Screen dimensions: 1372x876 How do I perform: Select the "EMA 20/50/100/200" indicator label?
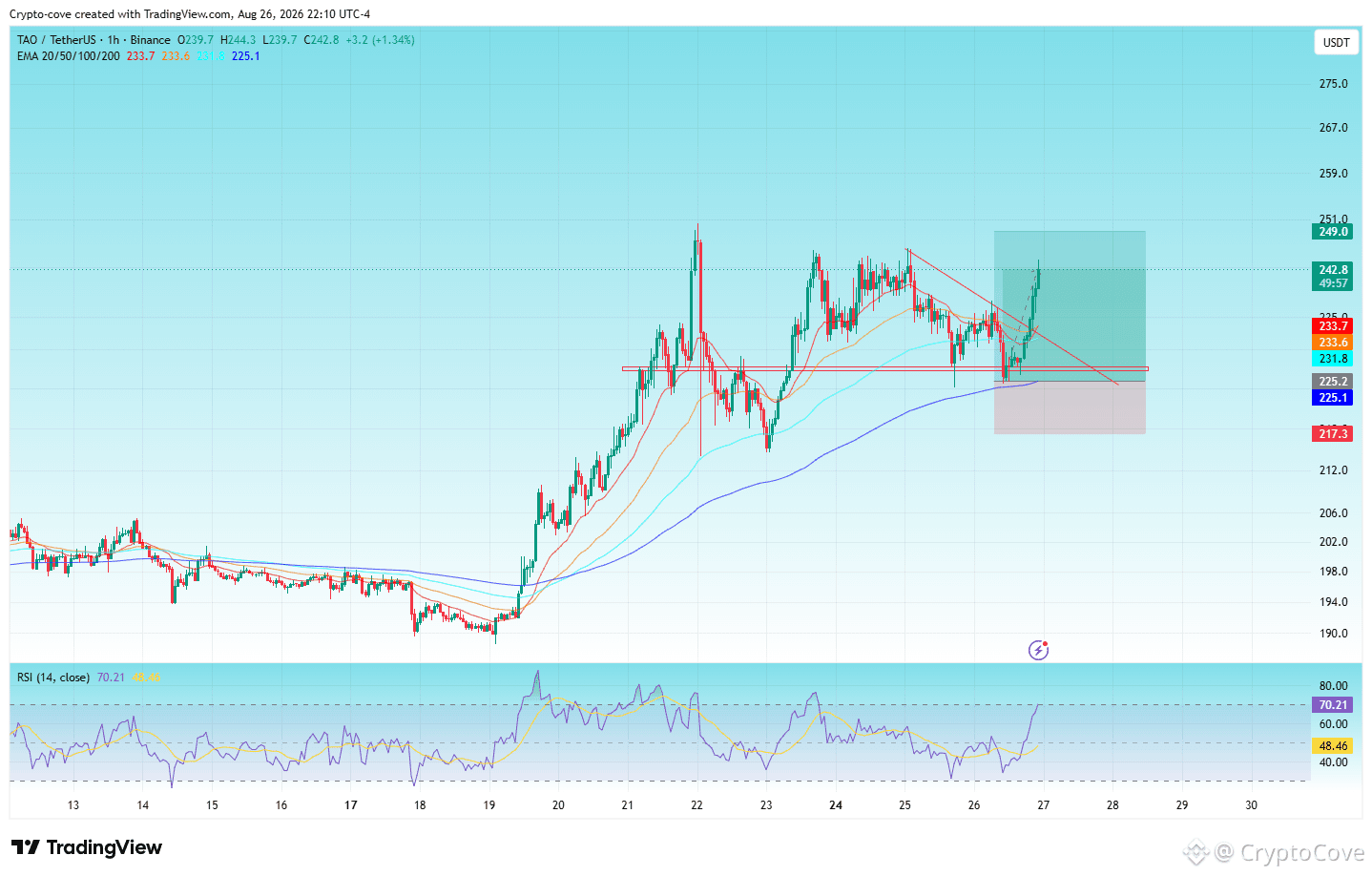[69, 56]
